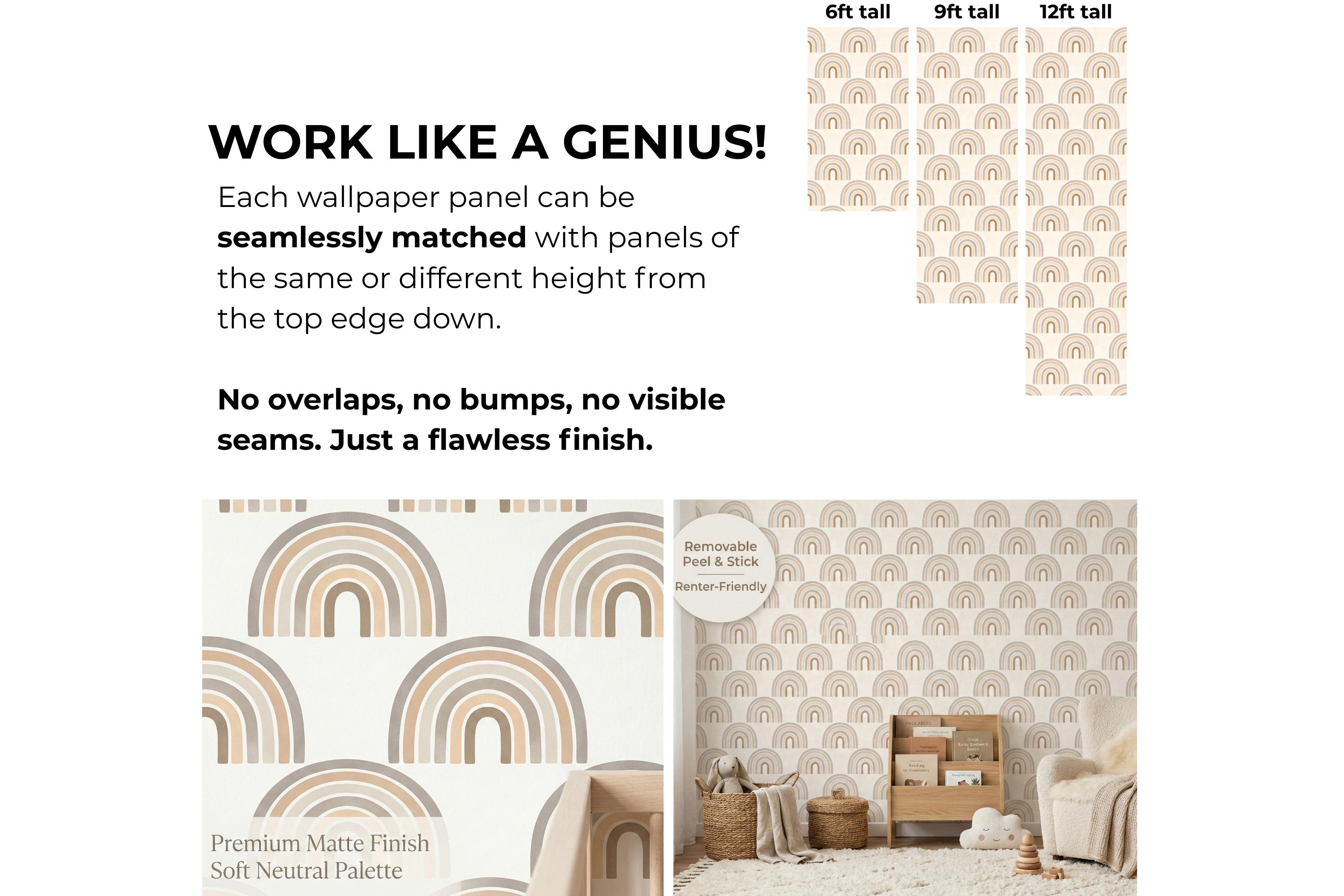The image size is (1344, 896).
Task: Click the WORK LIKE A GENIUS! heading
Action: (x=487, y=142)
